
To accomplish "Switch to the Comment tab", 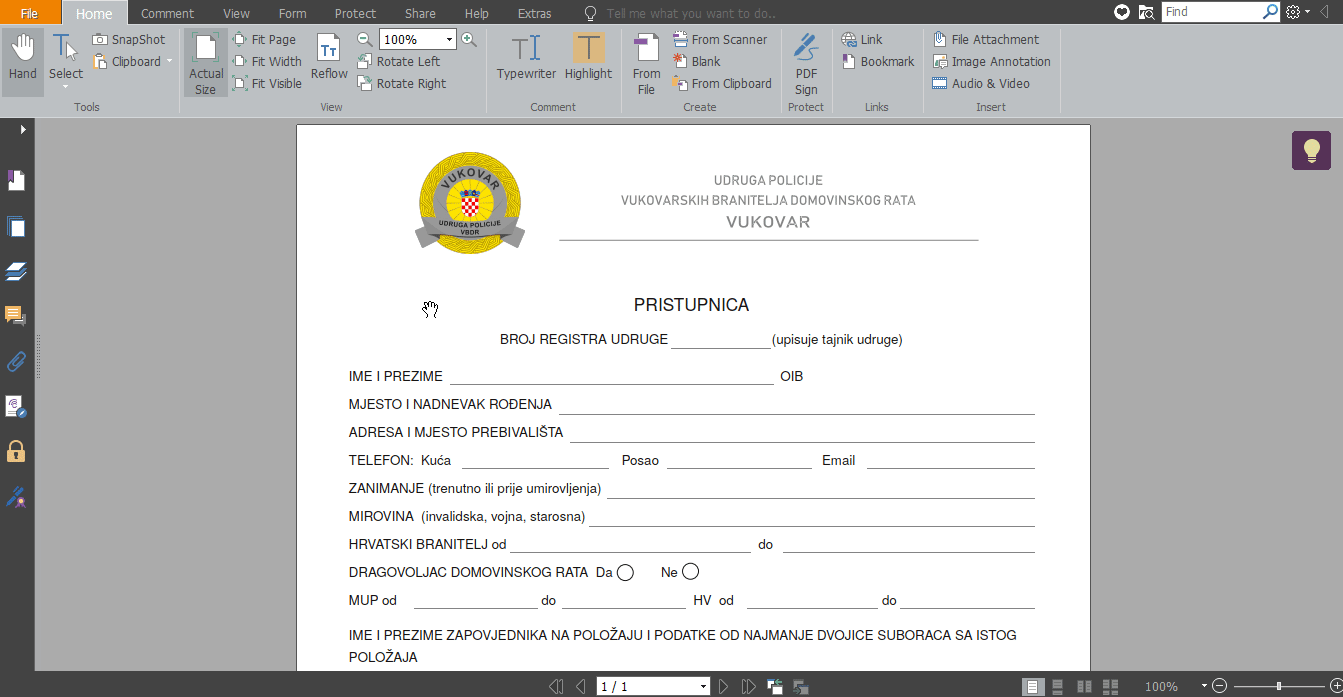I will 166,14.
